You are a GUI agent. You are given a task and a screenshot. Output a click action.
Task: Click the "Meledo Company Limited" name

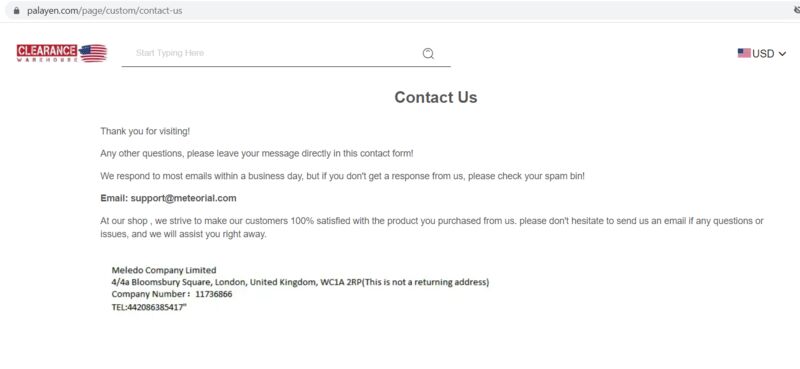click(x=164, y=270)
